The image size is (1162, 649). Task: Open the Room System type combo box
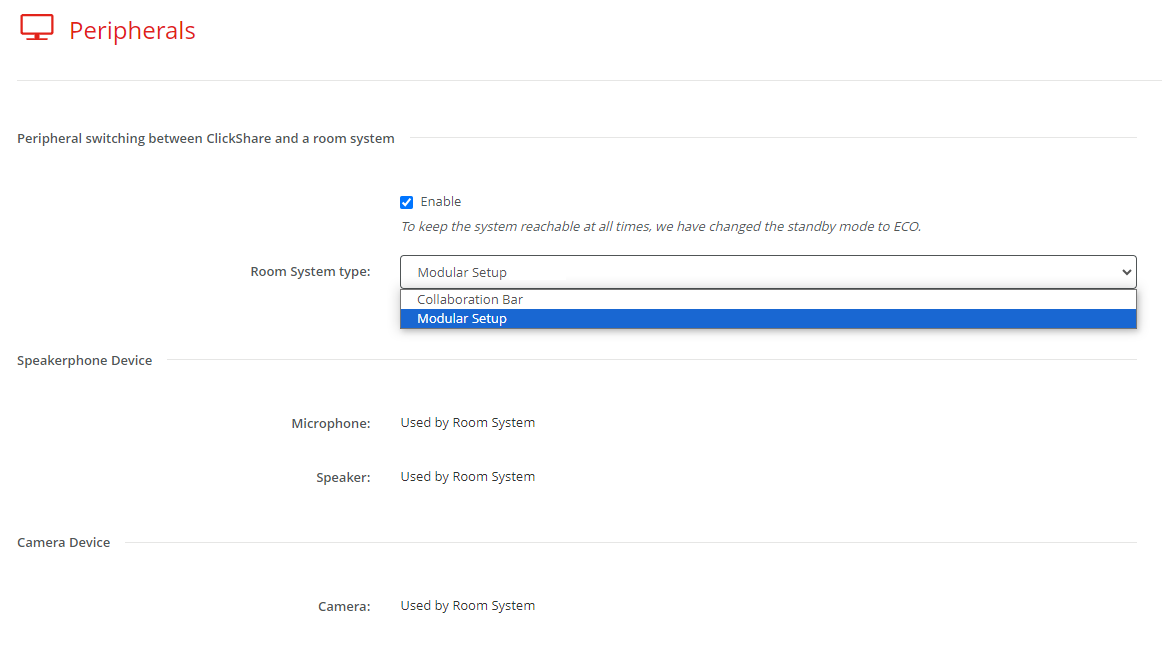pos(760,272)
